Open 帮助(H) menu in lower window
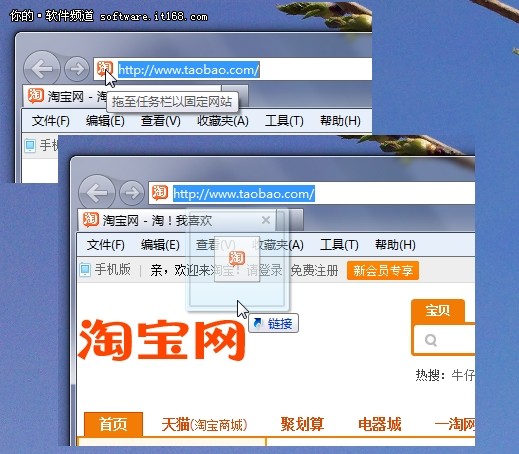This screenshot has width=519, height=454. [x=395, y=245]
